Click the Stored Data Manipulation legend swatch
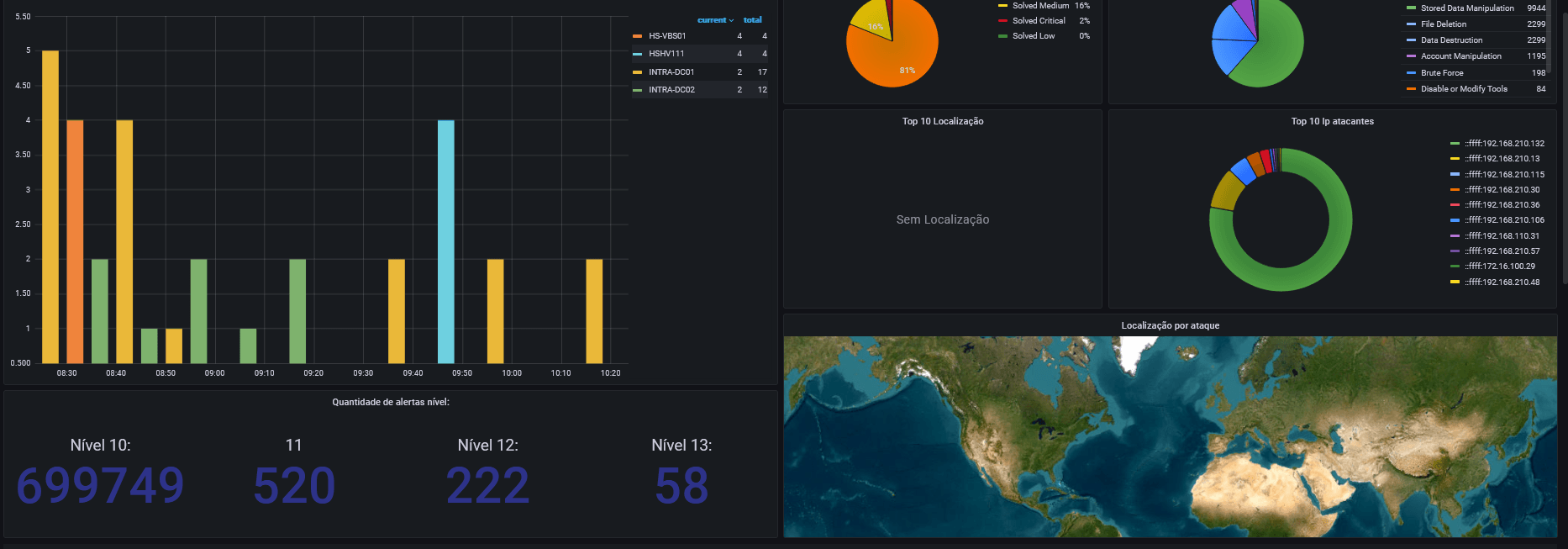Screen dimensions: 1568x549 click(x=1412, y=8)
